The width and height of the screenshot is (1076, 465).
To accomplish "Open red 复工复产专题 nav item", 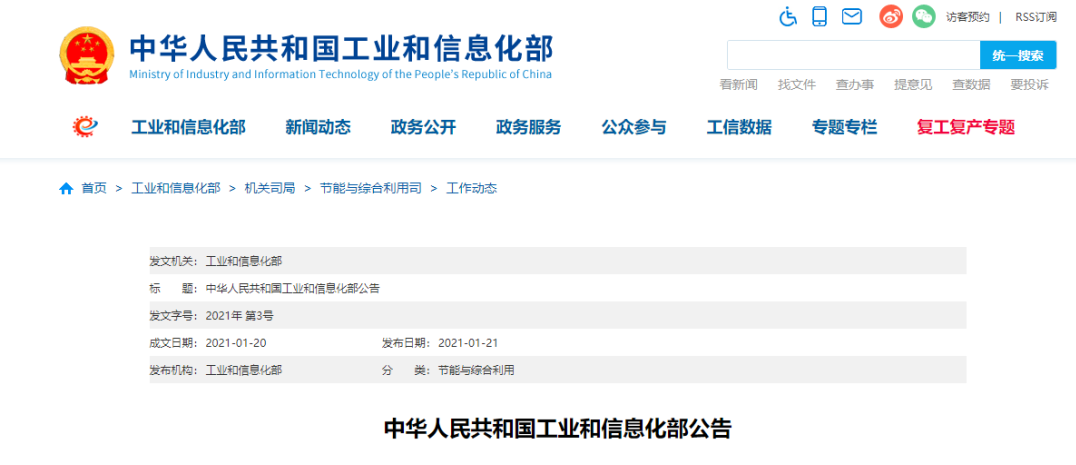I will point(966,127).
